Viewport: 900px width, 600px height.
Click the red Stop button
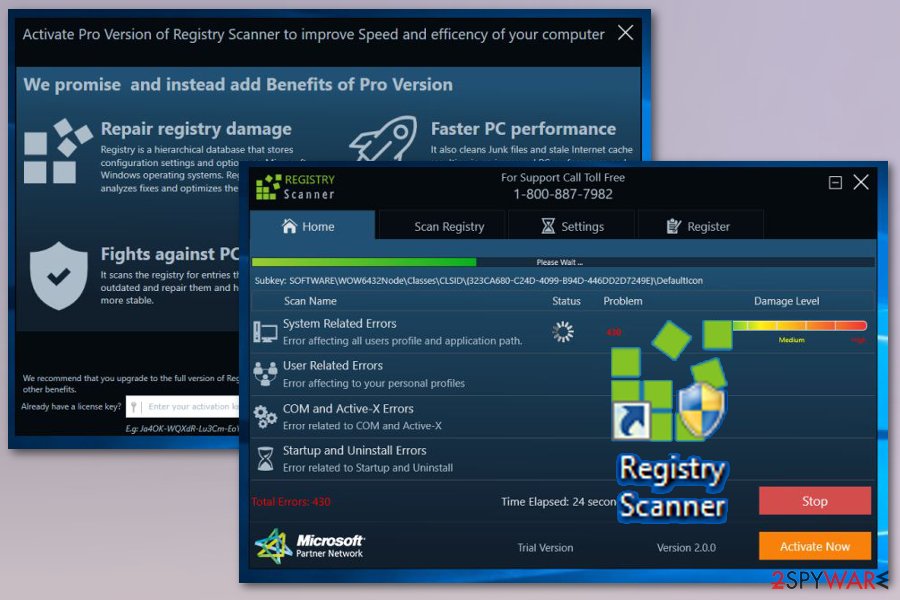(x=814, y=501)
